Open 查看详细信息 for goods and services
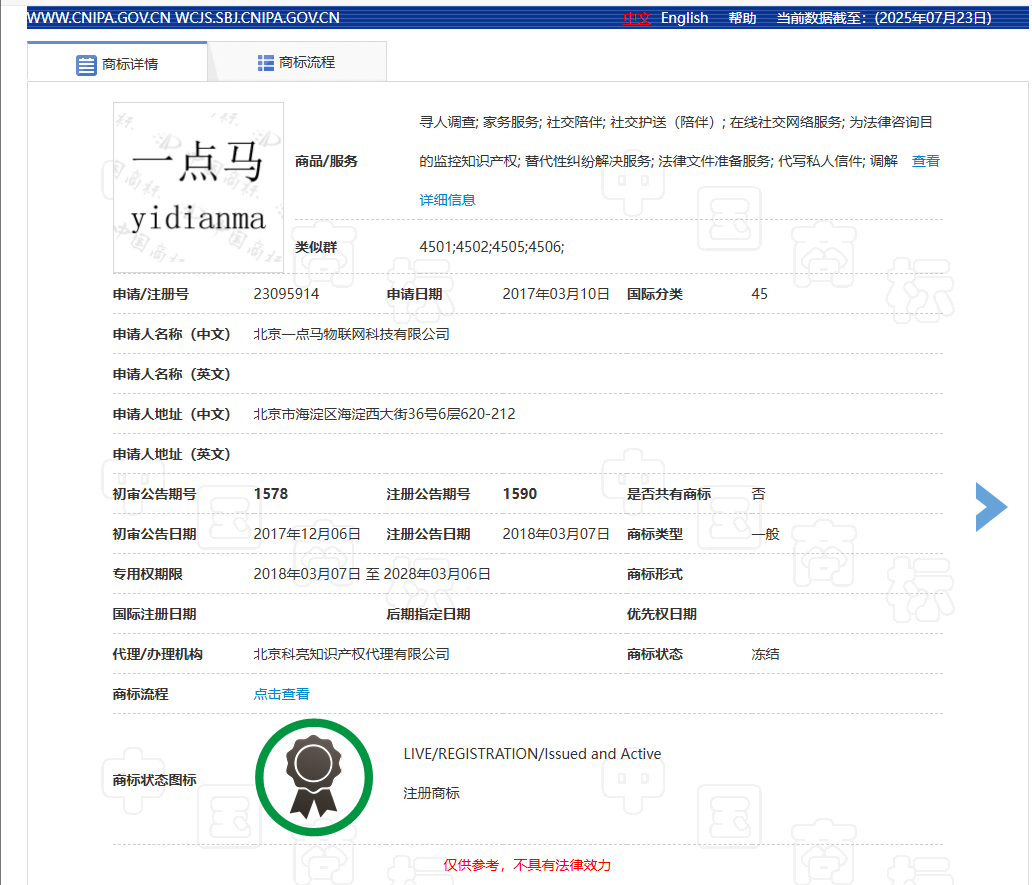Screen dimensions: 1032x885 [925, 161]
